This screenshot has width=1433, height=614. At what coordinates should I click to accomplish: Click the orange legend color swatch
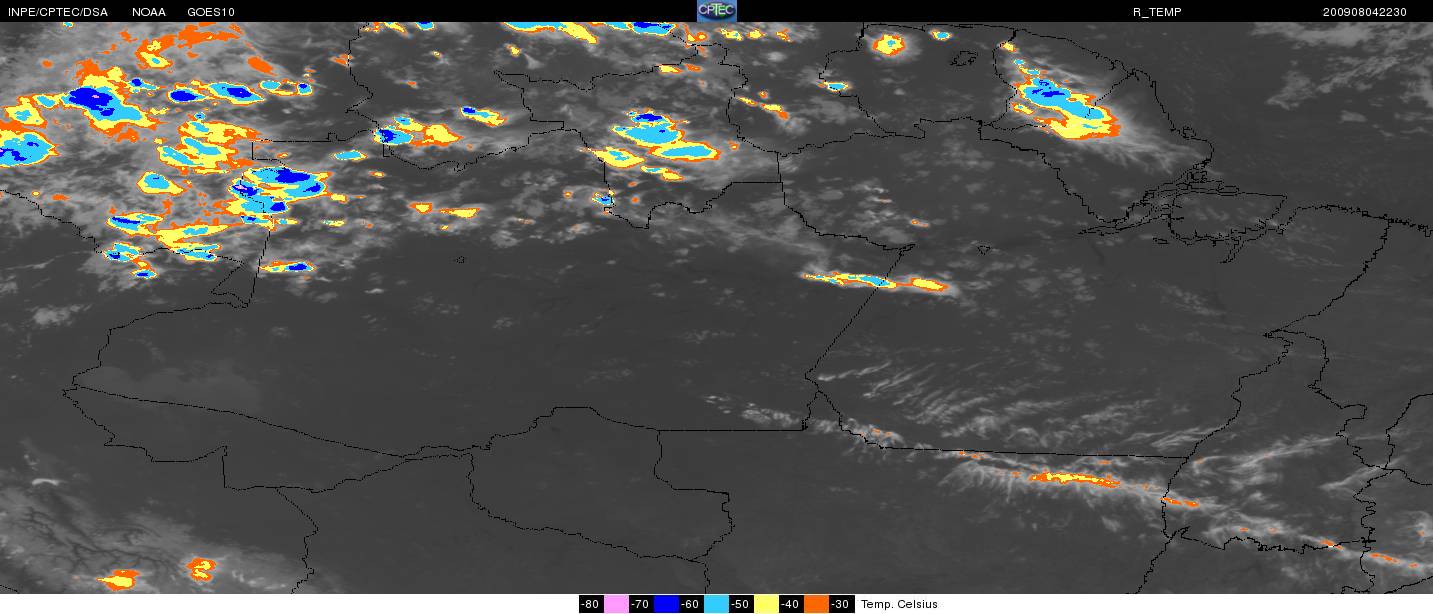click(816, 604)
